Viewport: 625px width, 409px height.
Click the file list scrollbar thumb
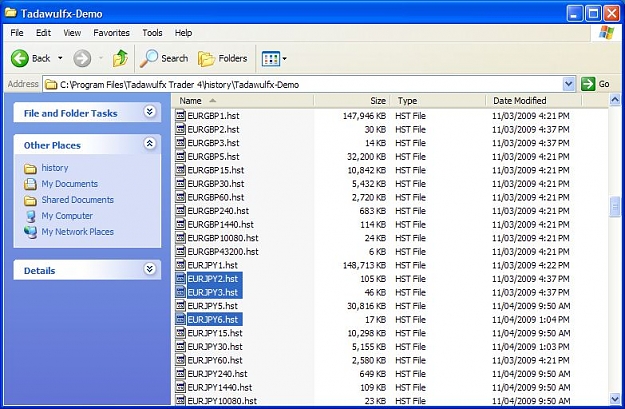point(615,207)
